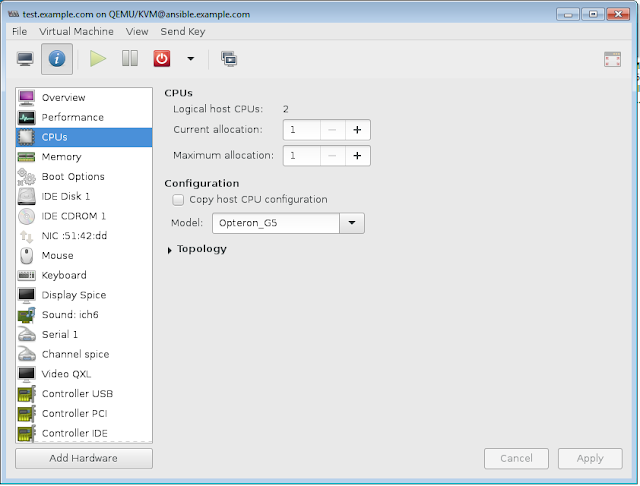Click the Opteron_G5 model text field
The height and width of the screenshot is (486, 640).
(x=276, y=223)
